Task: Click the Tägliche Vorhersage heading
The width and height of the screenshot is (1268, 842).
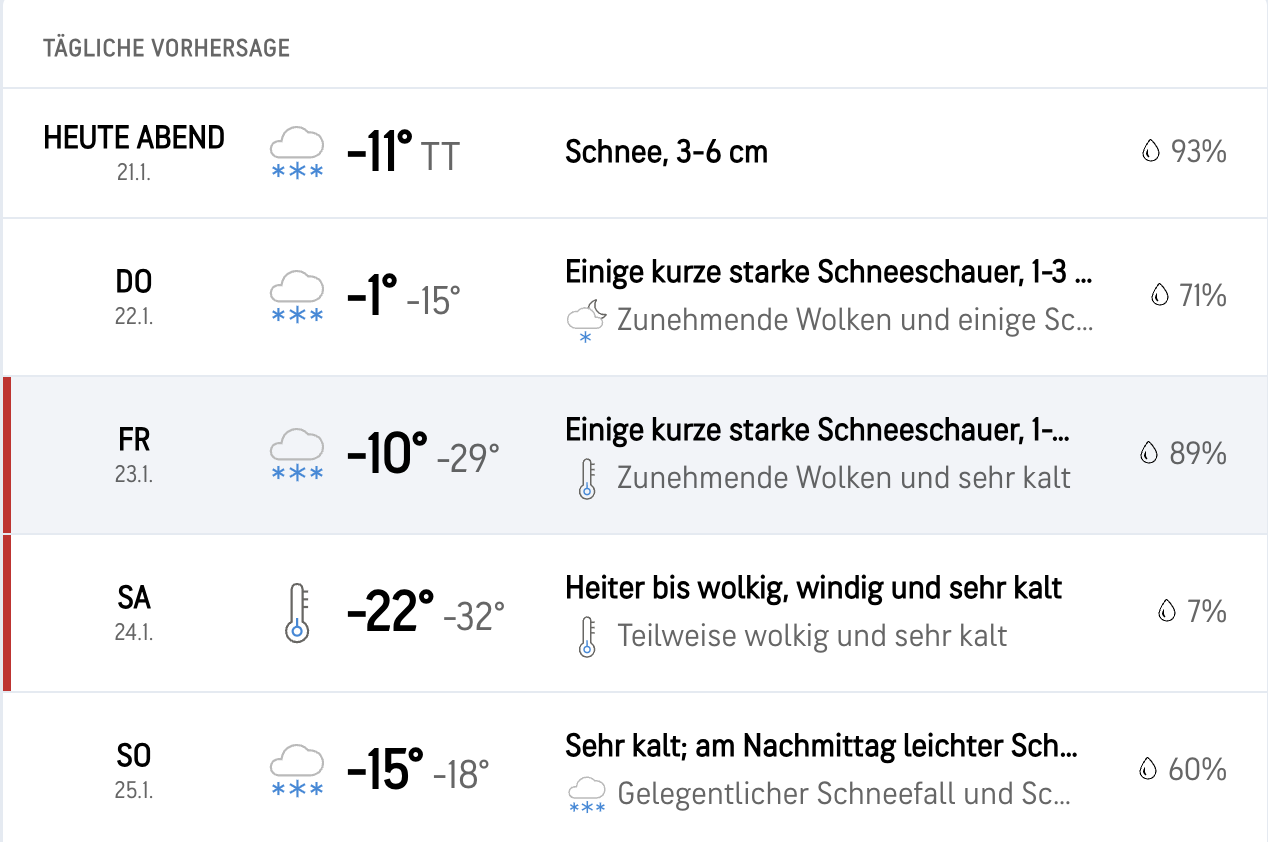Action: click(x=166, y=48)
